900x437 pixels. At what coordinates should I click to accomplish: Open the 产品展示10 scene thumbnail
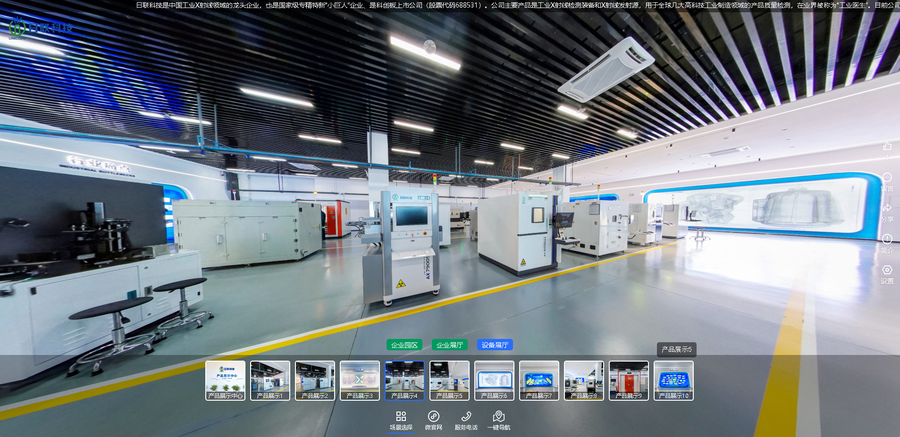[x=673, y=381]
